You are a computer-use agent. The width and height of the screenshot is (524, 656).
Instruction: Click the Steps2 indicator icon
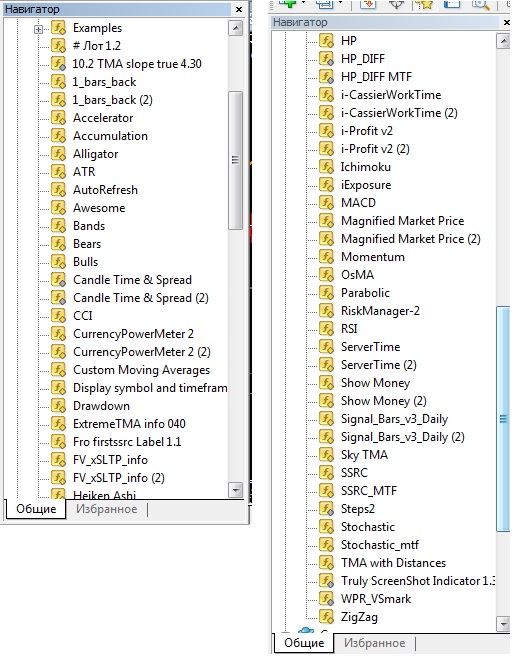(326, 508)
